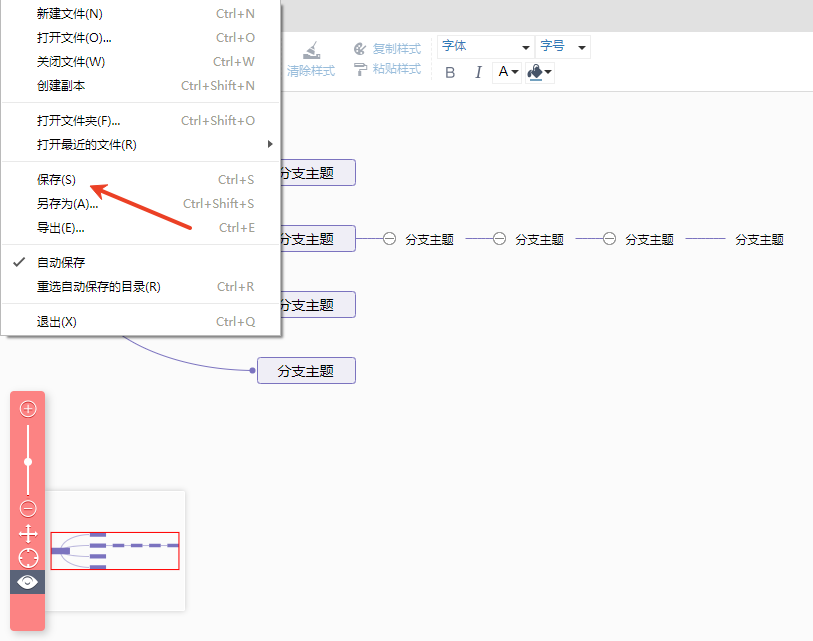Choose 关闭文件(W) menu item
The height and width of the screenshot is (641, 813).
tap(141, 62)
